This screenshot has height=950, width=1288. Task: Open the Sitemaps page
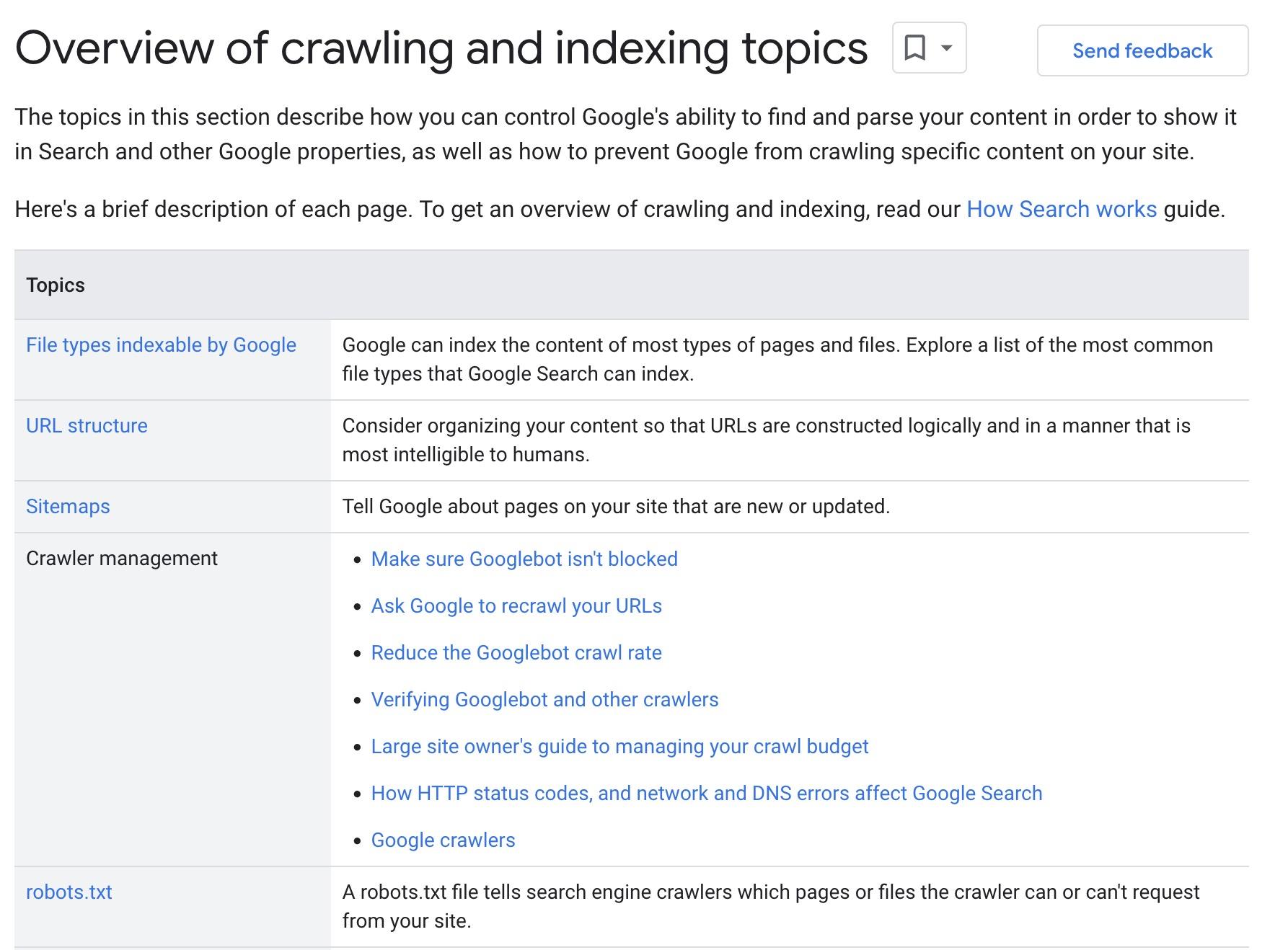coord(66,506)
